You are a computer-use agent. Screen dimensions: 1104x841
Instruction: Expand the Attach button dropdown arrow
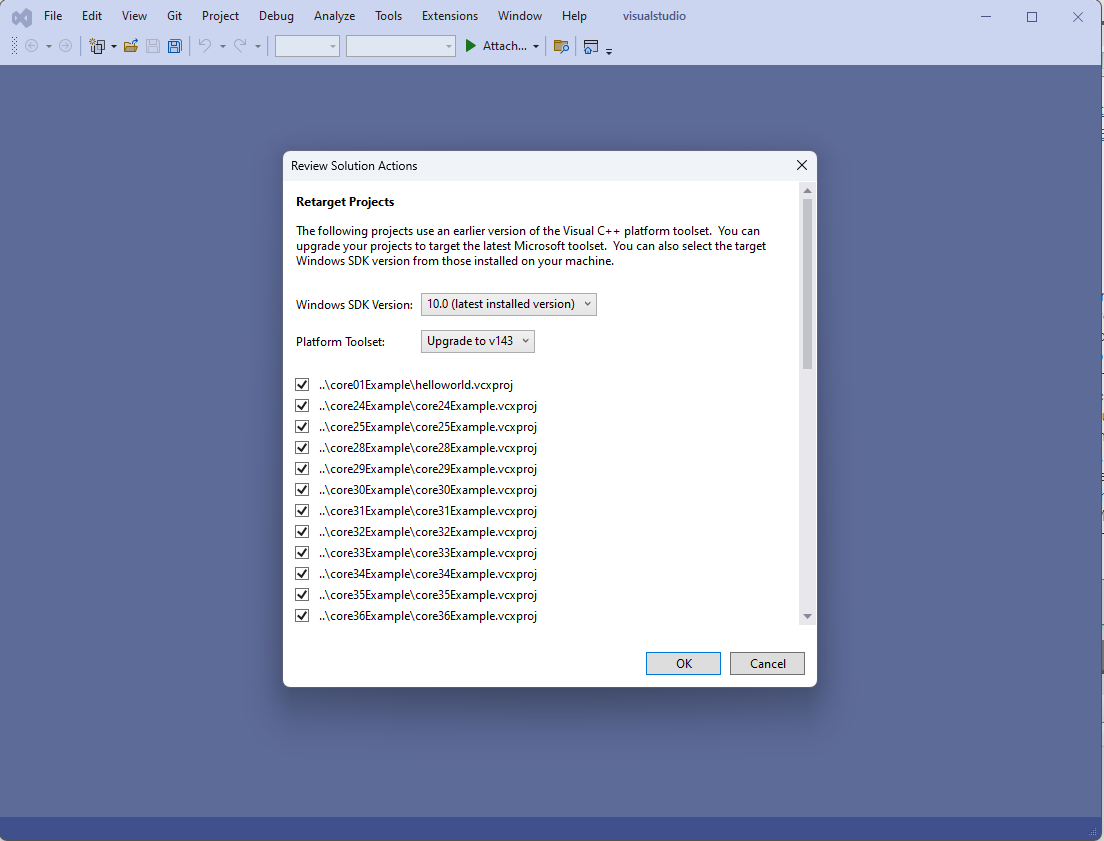coord(536,46)
